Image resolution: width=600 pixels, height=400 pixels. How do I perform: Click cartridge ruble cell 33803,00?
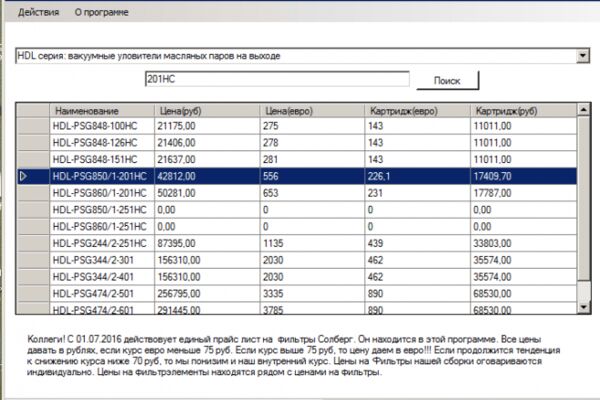click(523, 243)
